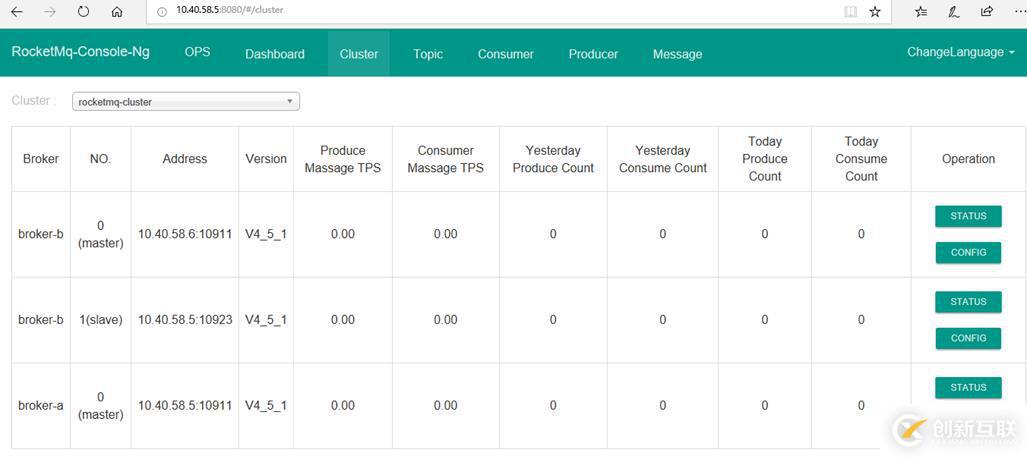The width and height of the screenshot is (1027, 459).
Task: Click the Yesterday Produce Count header
Action: pos(553,159)
